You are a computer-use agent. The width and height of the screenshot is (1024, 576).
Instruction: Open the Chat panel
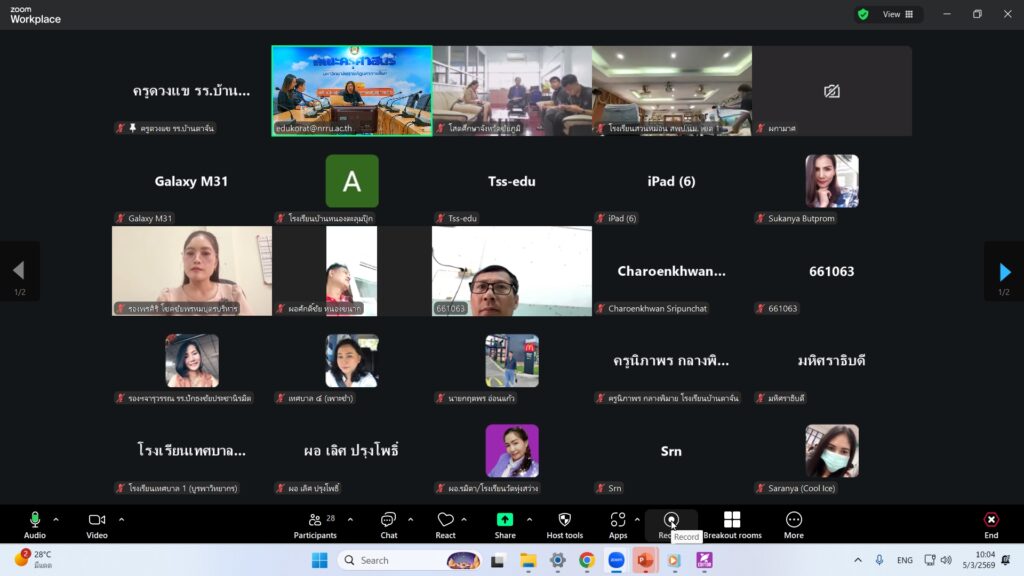point(388,524)
